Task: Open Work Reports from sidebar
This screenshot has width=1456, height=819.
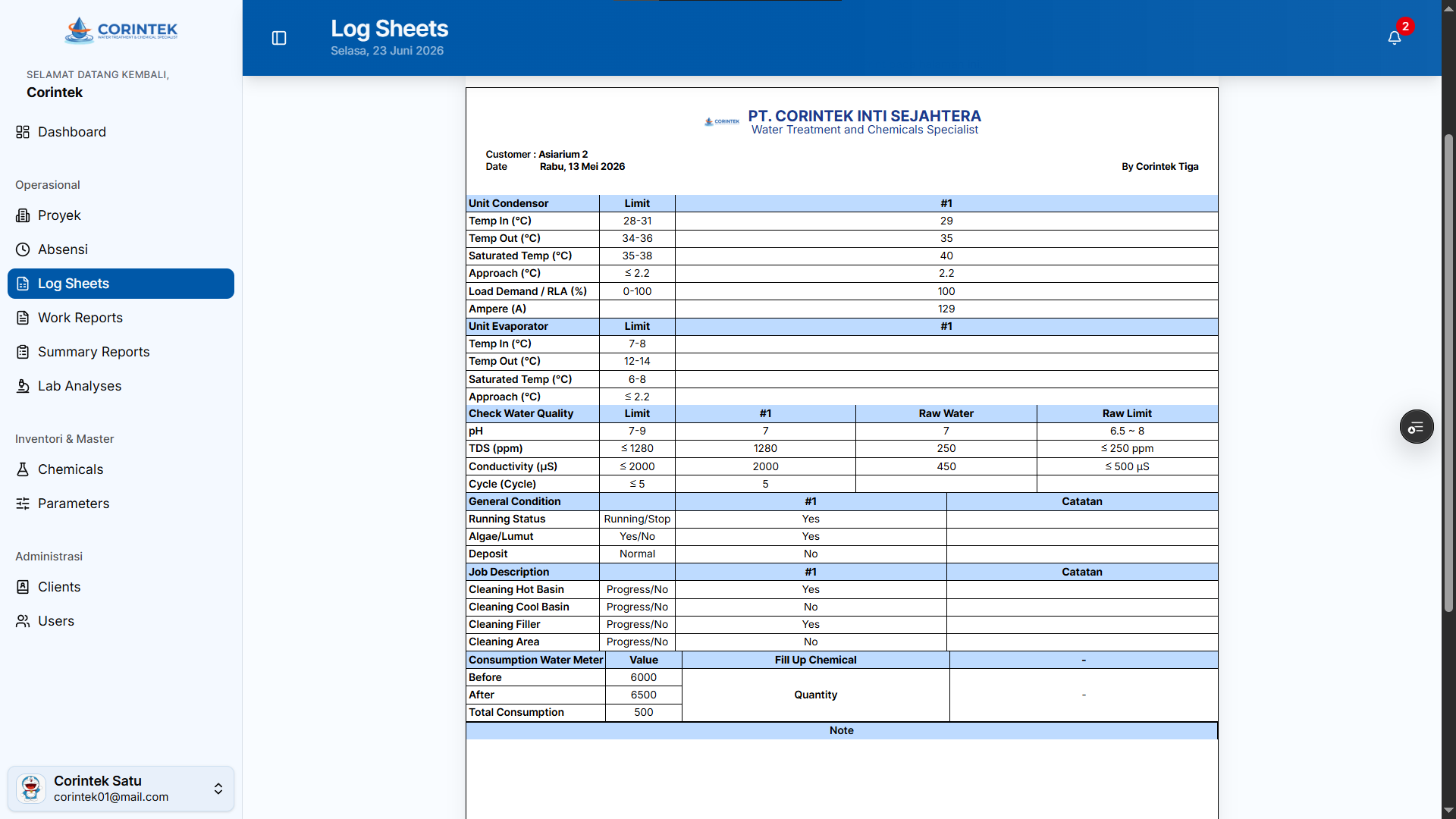Action: tap(121, 318)
